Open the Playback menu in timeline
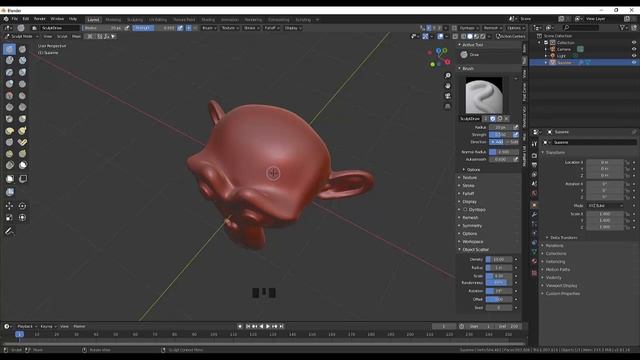The image size is (640, 360). coord(27,327)
